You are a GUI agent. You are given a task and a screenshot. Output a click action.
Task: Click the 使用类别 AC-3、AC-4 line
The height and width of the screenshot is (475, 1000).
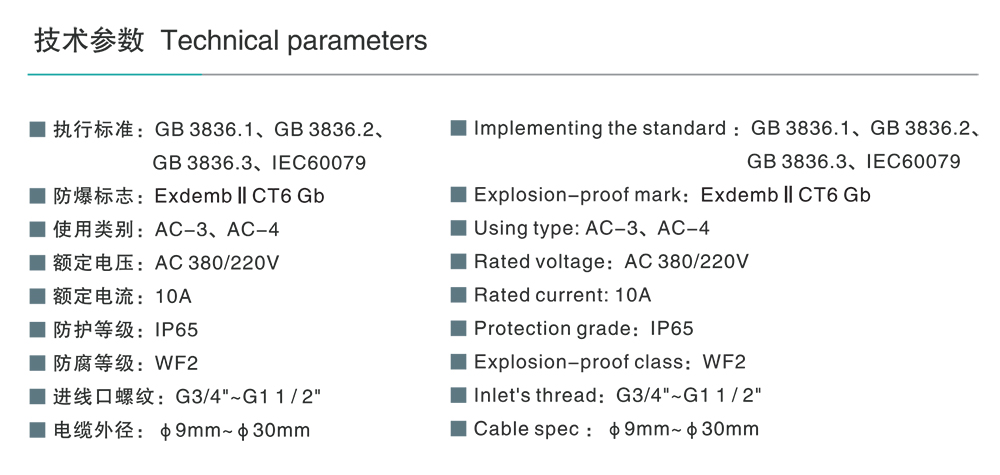point(166,229)
